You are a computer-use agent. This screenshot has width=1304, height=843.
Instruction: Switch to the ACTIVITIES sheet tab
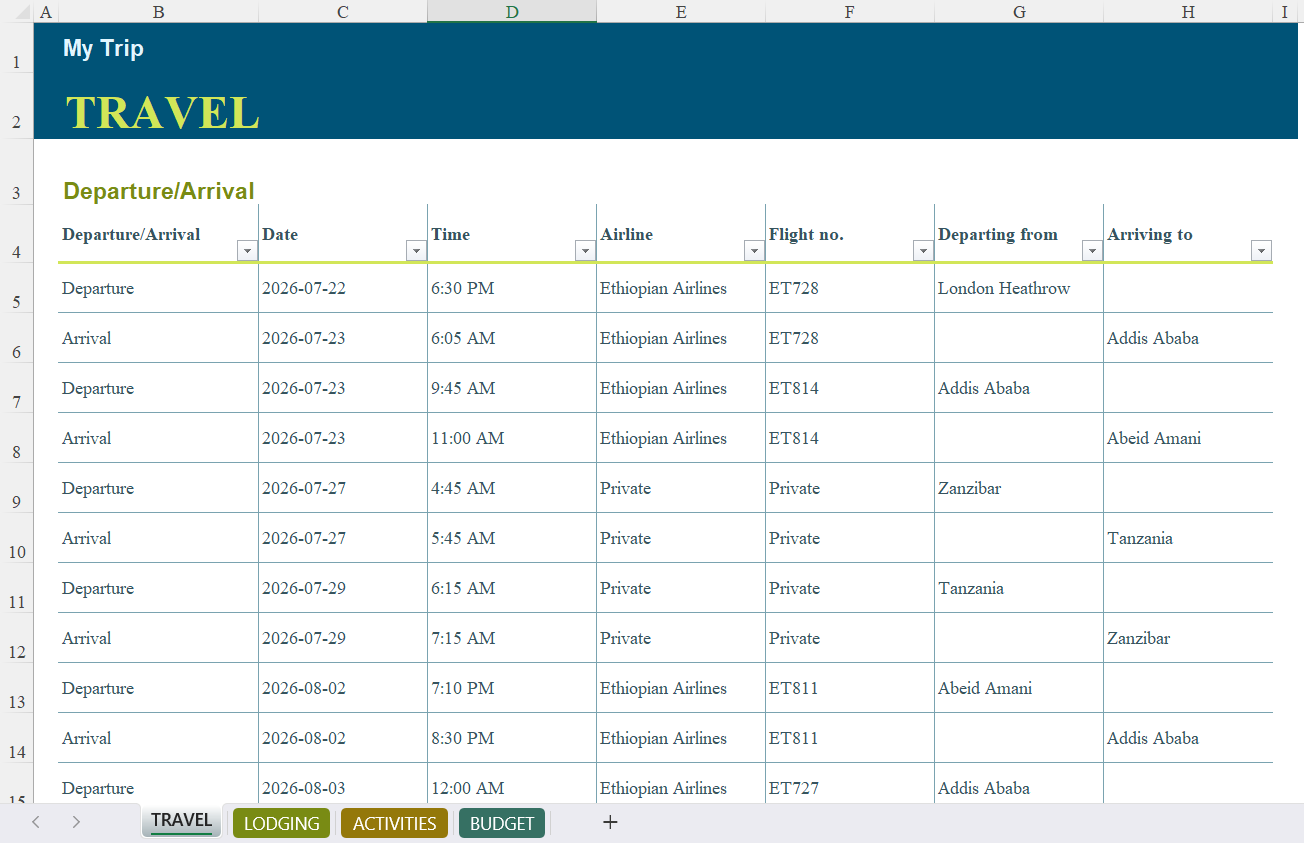394,823
